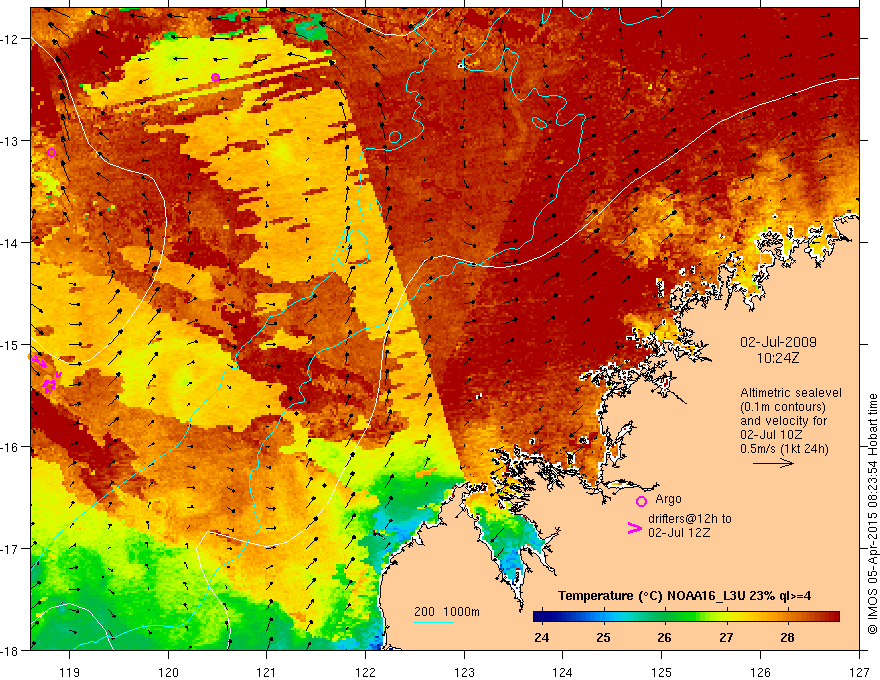The width and height of the screenshot is (880, 680).
Task: Click the colorbar label '28'
Action: (787, 637)
